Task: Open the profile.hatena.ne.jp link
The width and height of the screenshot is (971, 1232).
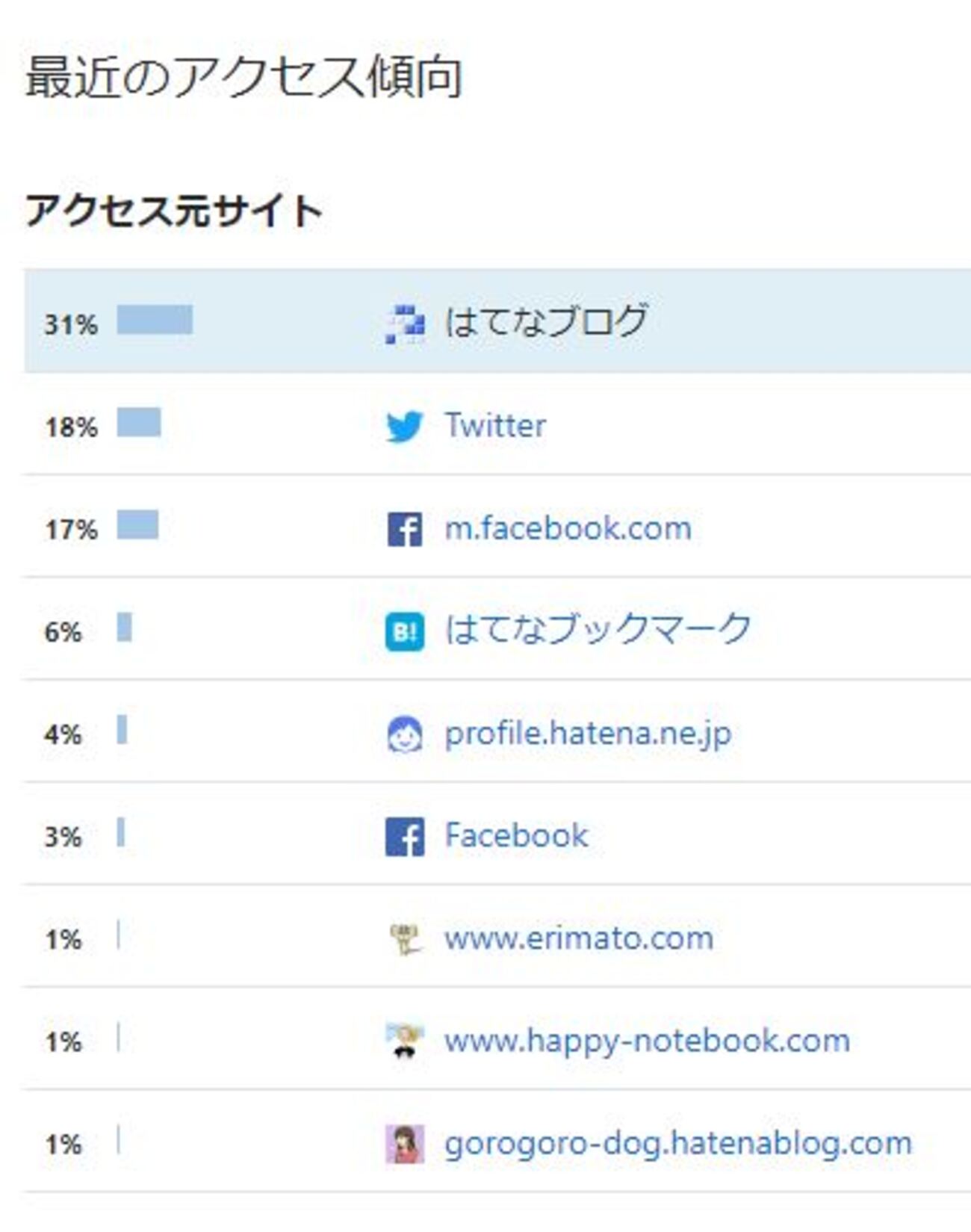Action: (x=588, y=734)
